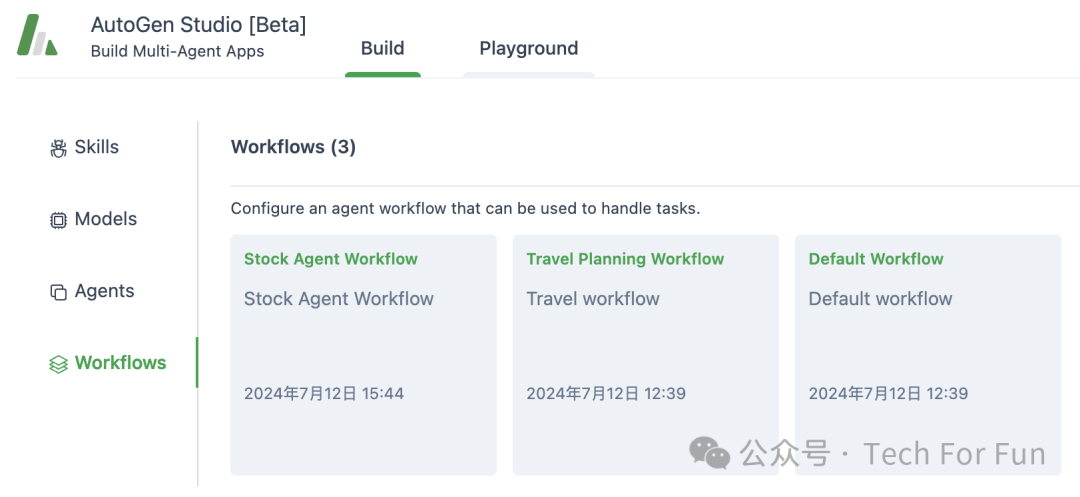Open the Models section

click(106, 219)
